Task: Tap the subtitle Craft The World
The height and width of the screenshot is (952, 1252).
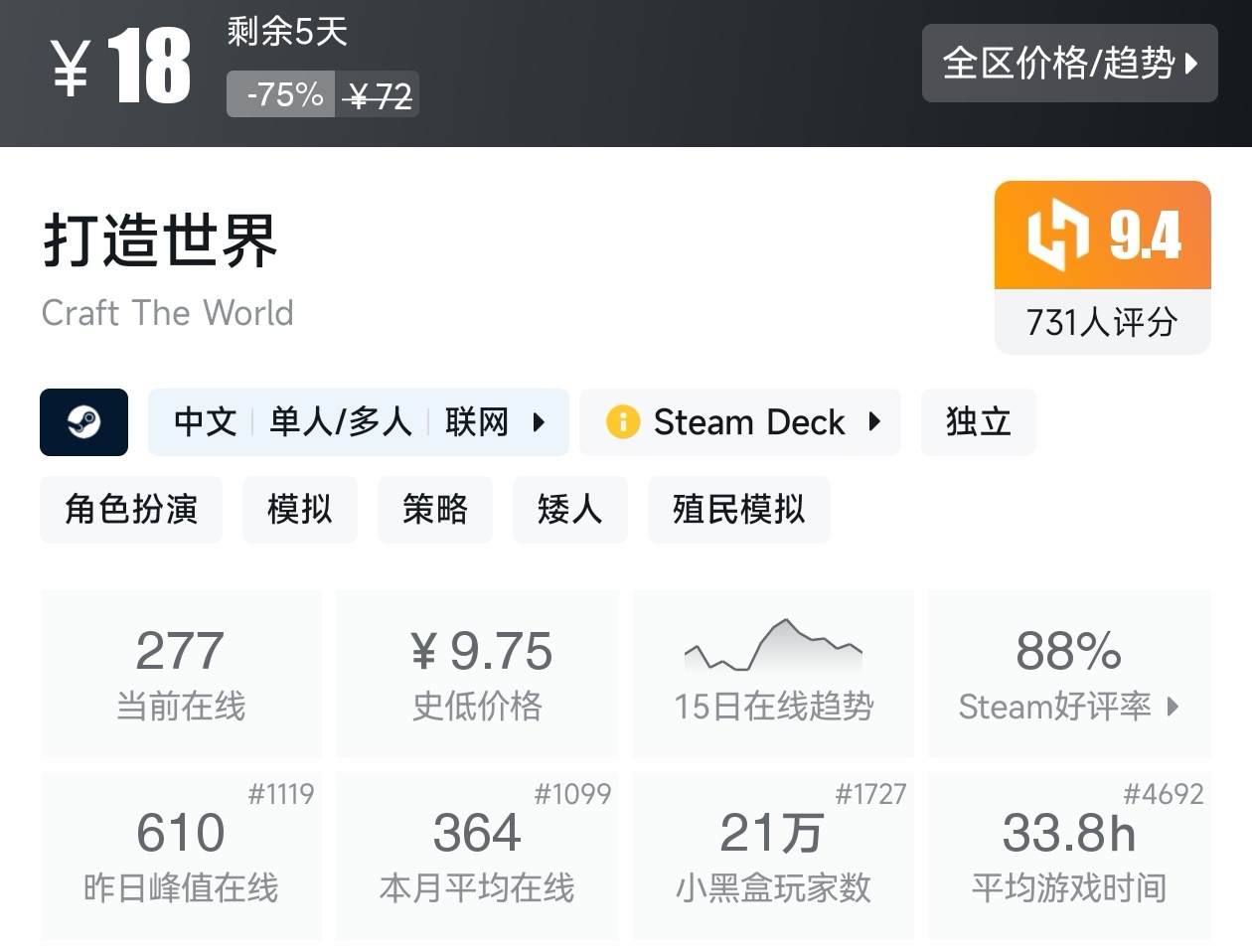Action: click(x=168, y=313)
